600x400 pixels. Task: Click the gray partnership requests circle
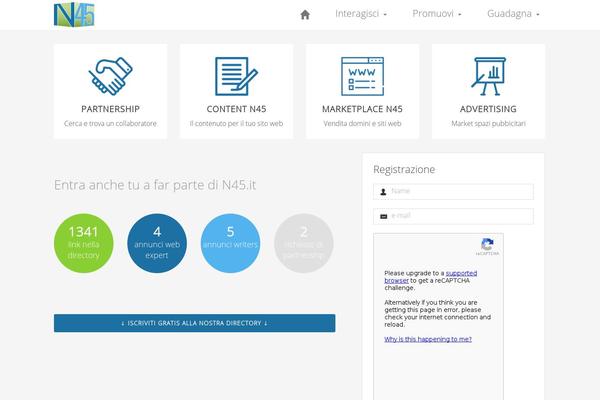pos(304,243)
